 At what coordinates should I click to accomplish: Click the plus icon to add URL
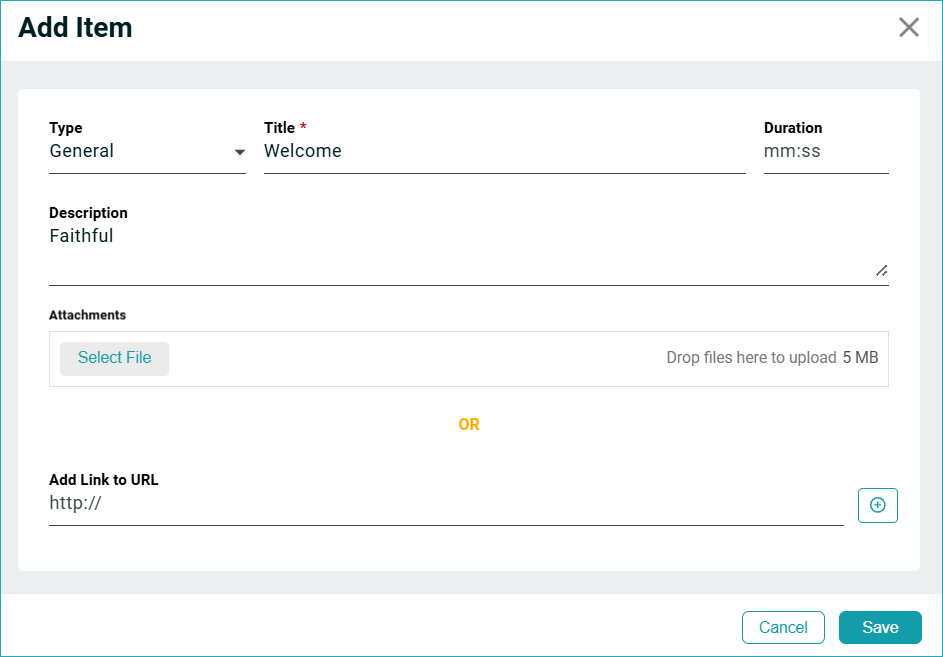877,505
